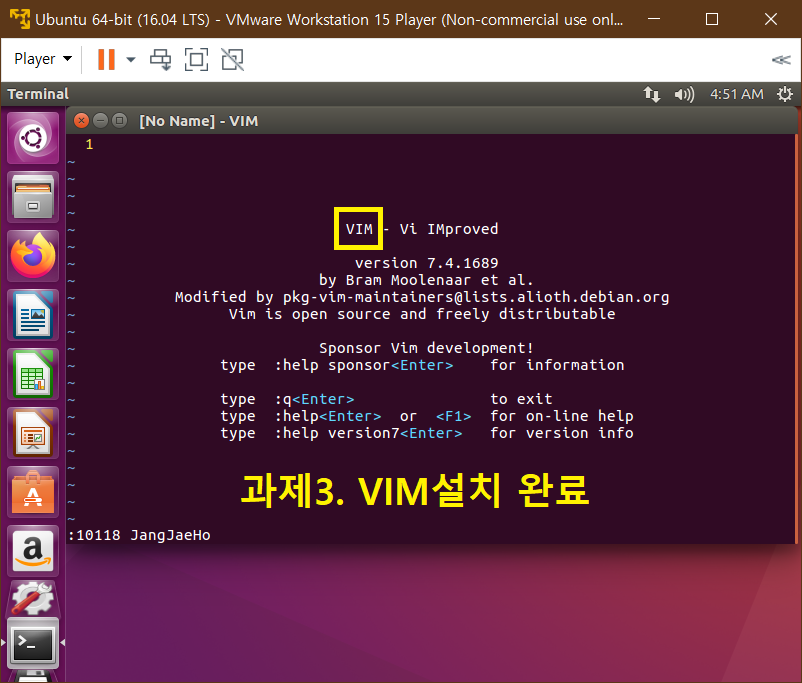Click the VMware title bar app icon
802x683 pixels.
(x=20, y=19)
